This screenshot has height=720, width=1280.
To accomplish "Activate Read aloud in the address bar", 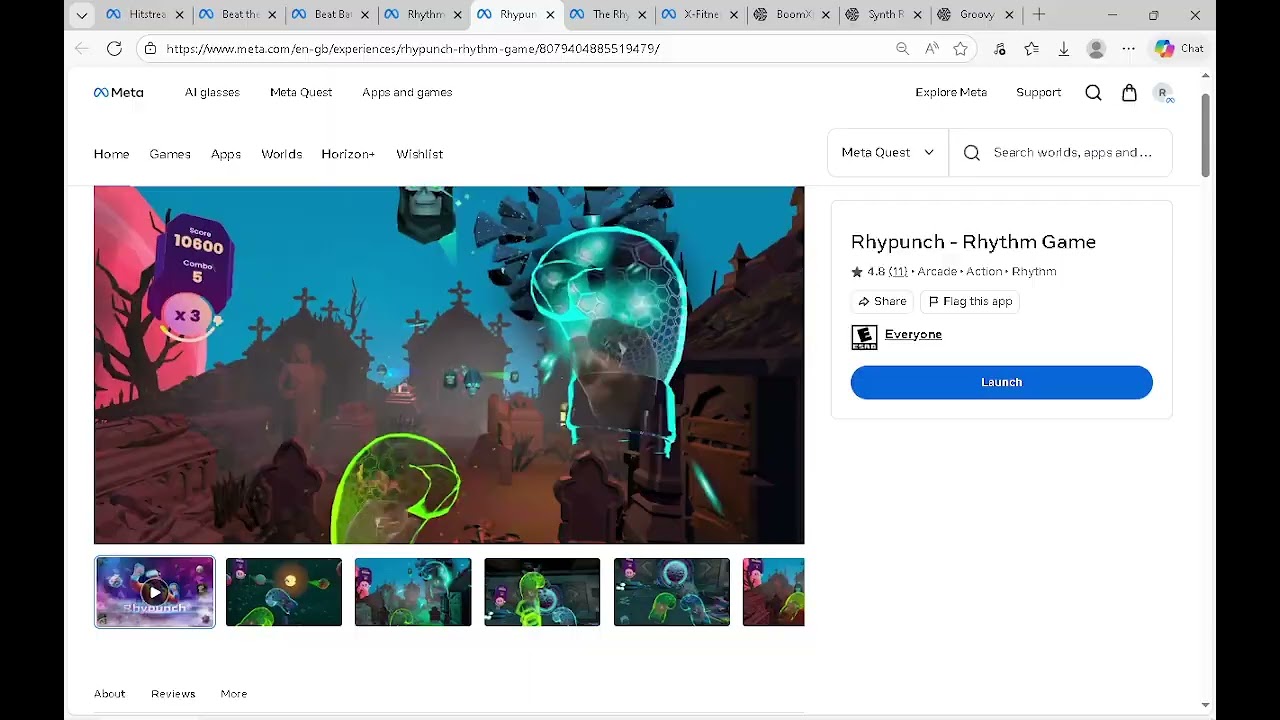I will click(x=932, y=48).
